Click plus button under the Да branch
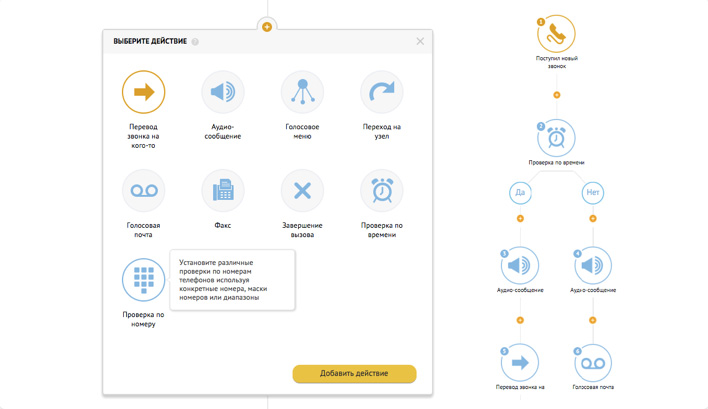This screenshot has height=409, width=708. coord(520,218)
